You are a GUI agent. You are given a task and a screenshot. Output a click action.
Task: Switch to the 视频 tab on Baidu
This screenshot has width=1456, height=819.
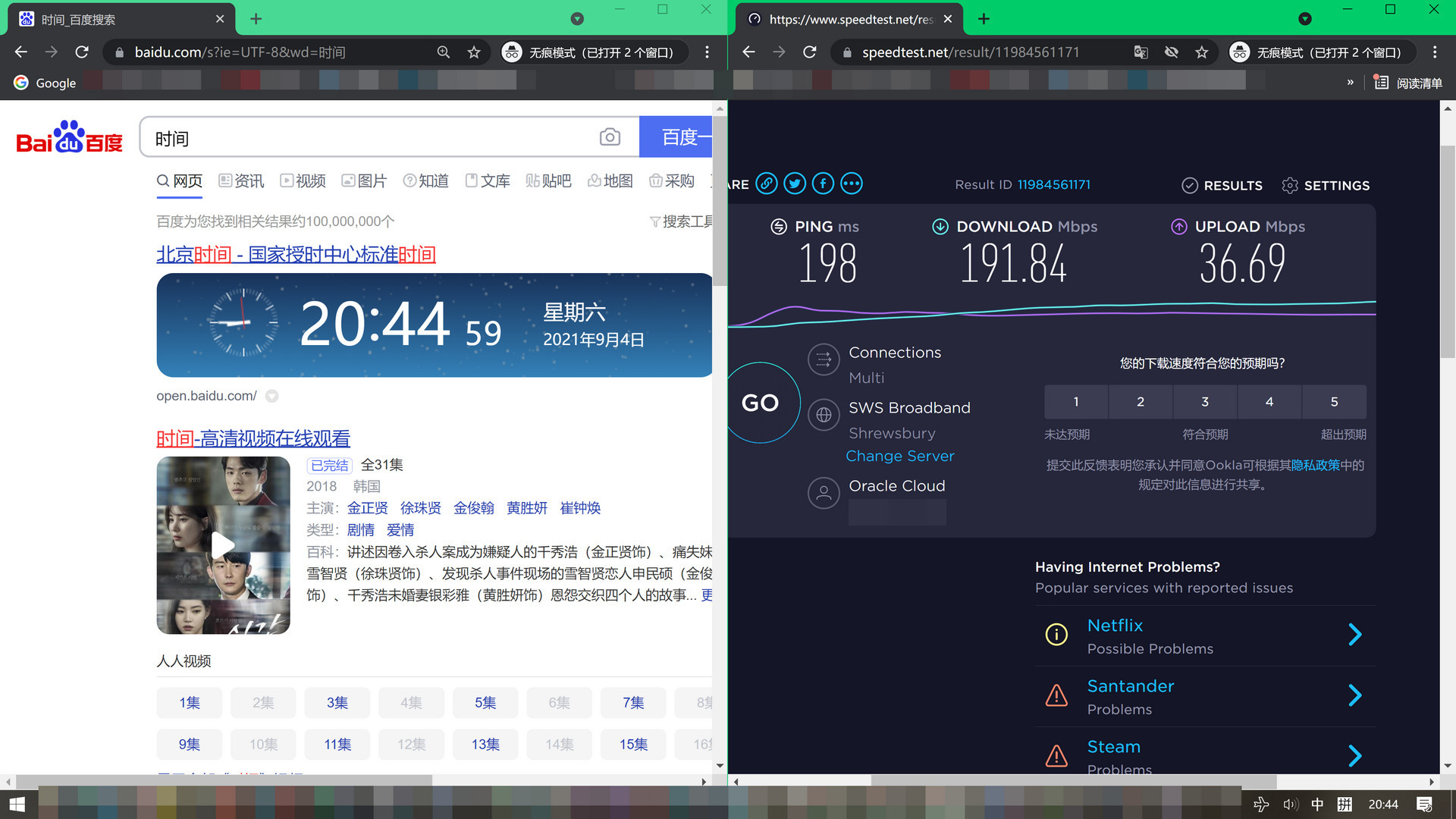[x=303, y=180]
